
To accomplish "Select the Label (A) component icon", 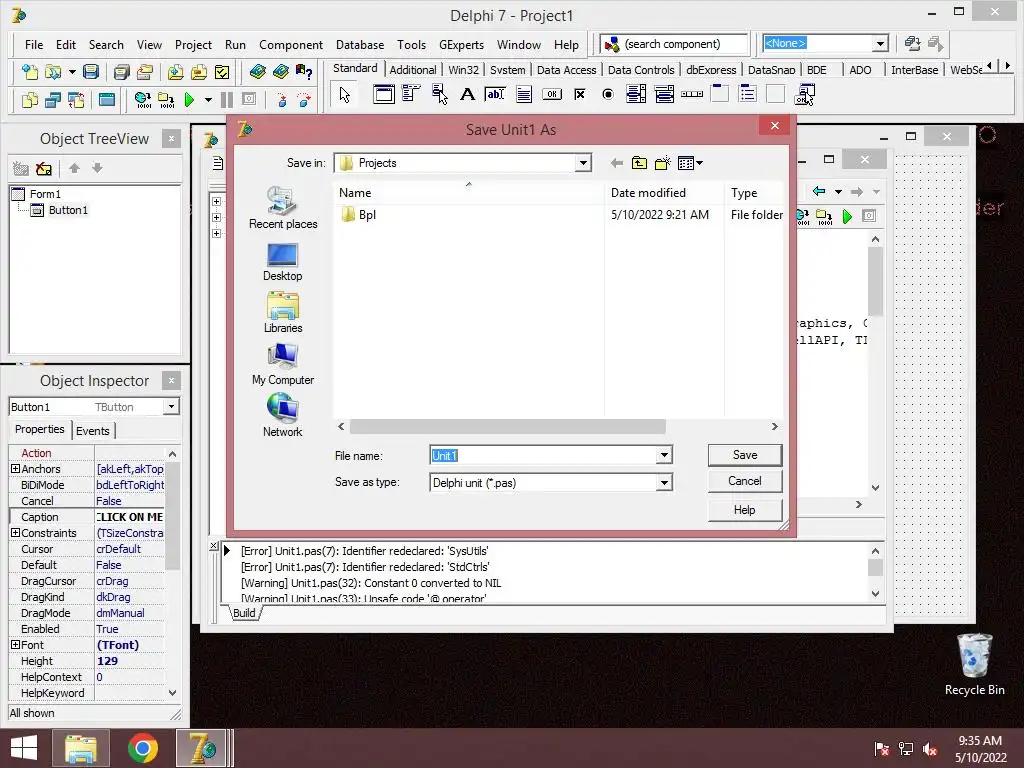I will 467,95.
